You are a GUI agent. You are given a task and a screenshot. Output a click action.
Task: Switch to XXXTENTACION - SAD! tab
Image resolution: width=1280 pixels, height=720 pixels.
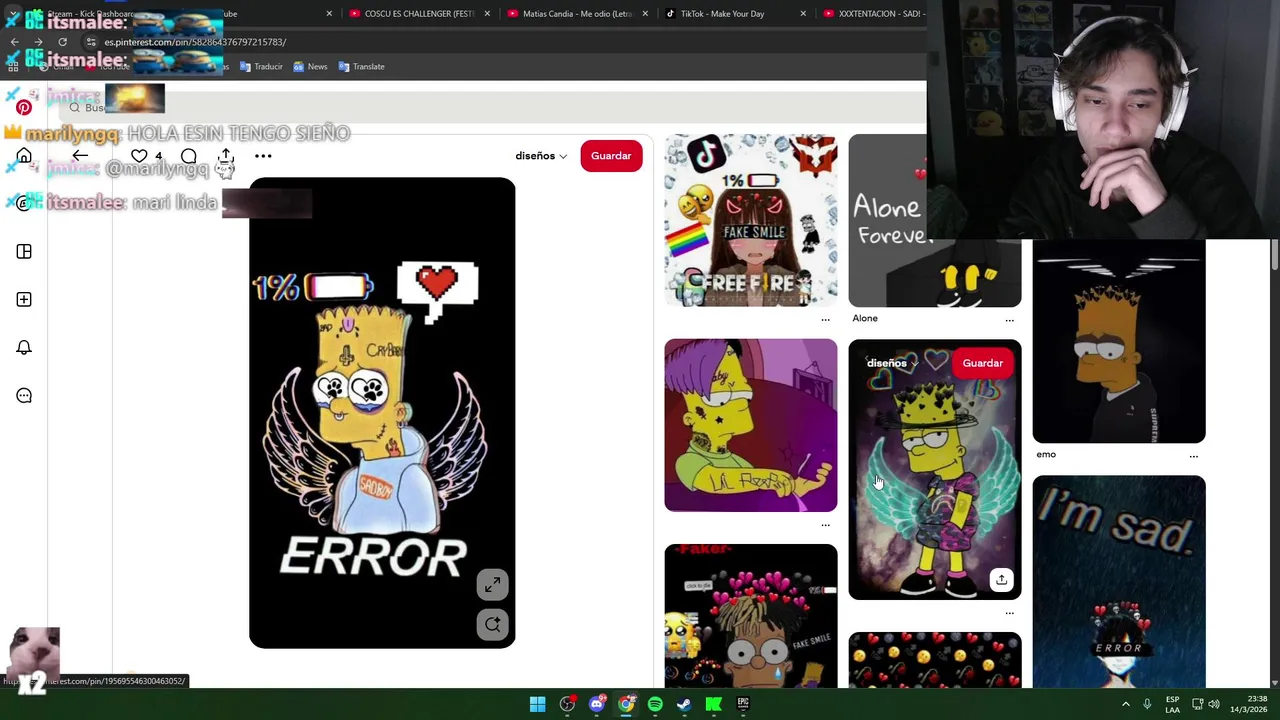click(875, 14)
